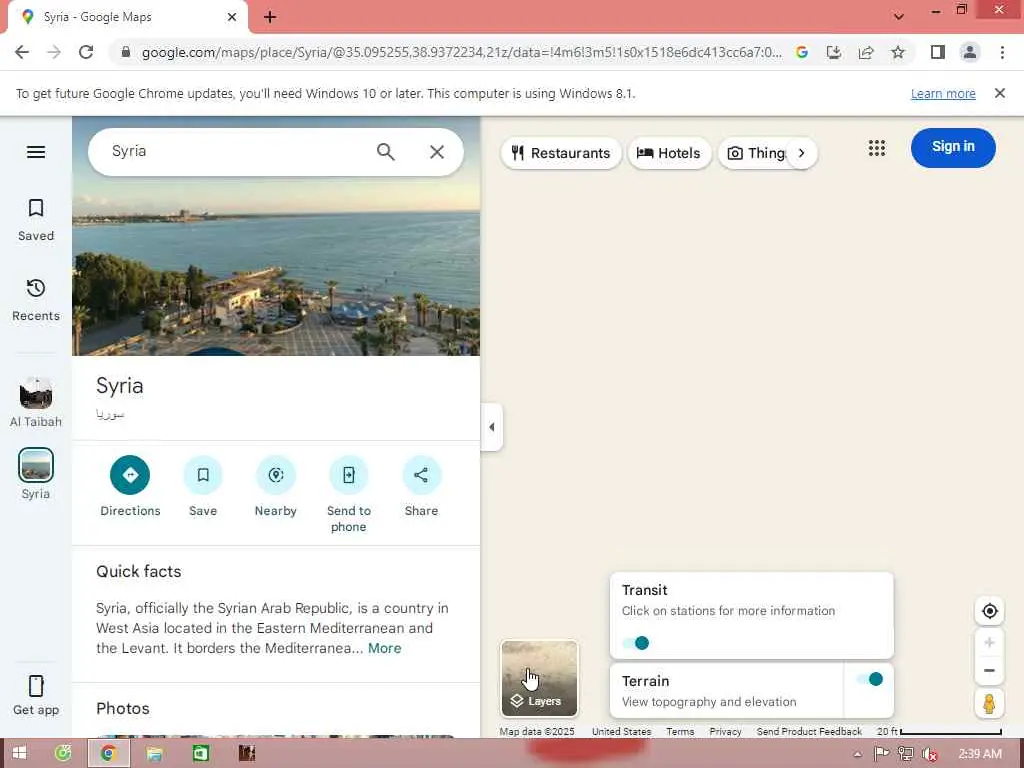
Task: Share the Syria place
Action: 421,475
